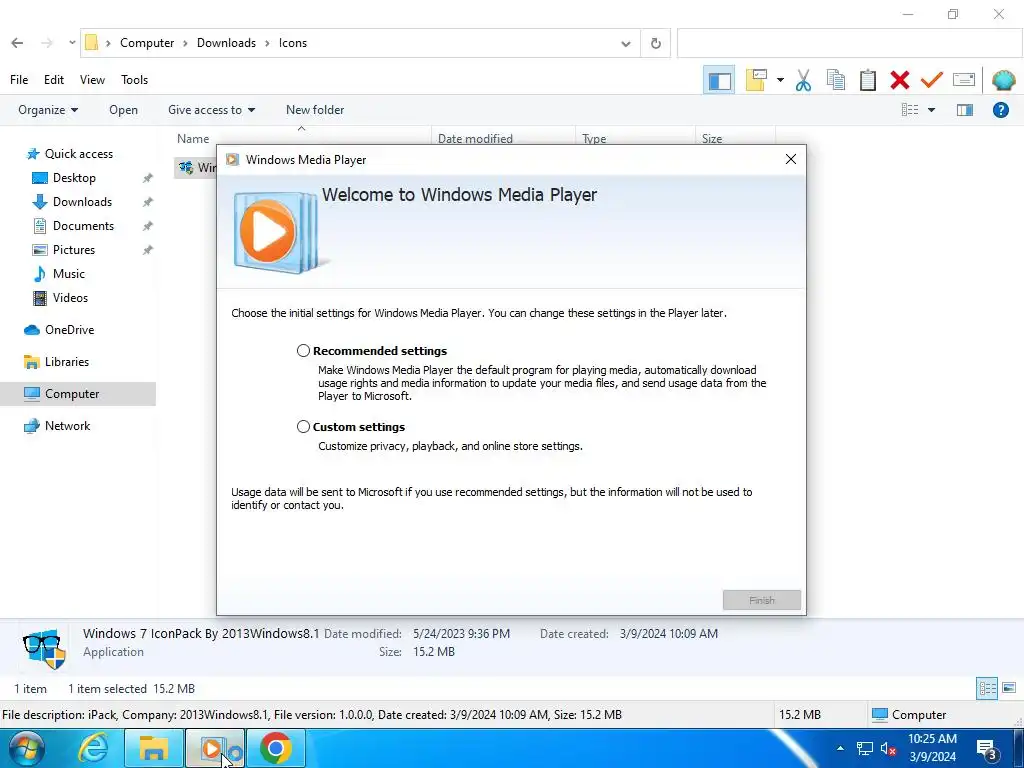Click the Explorer search box
This screenshot has width=1024, height=768.
point(850,44)
